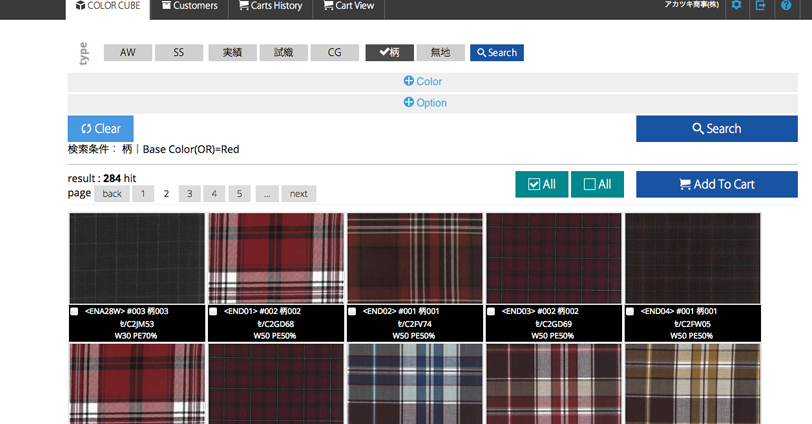812x424 pixels.
Task: Click the small Search button beside type filters
Action: click(x=497, y=52)
